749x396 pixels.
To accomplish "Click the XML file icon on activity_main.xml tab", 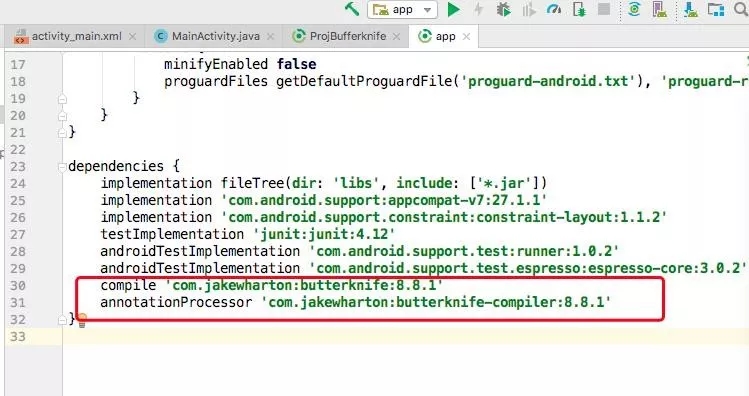I will coord(21,37).
